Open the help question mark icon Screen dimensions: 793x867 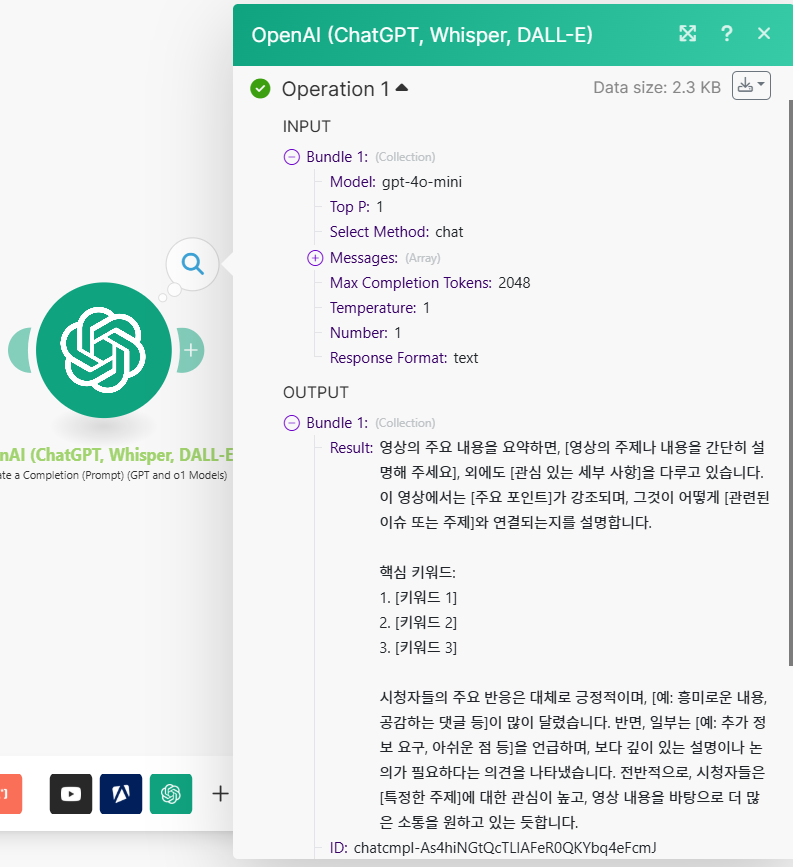coord(727,34)
